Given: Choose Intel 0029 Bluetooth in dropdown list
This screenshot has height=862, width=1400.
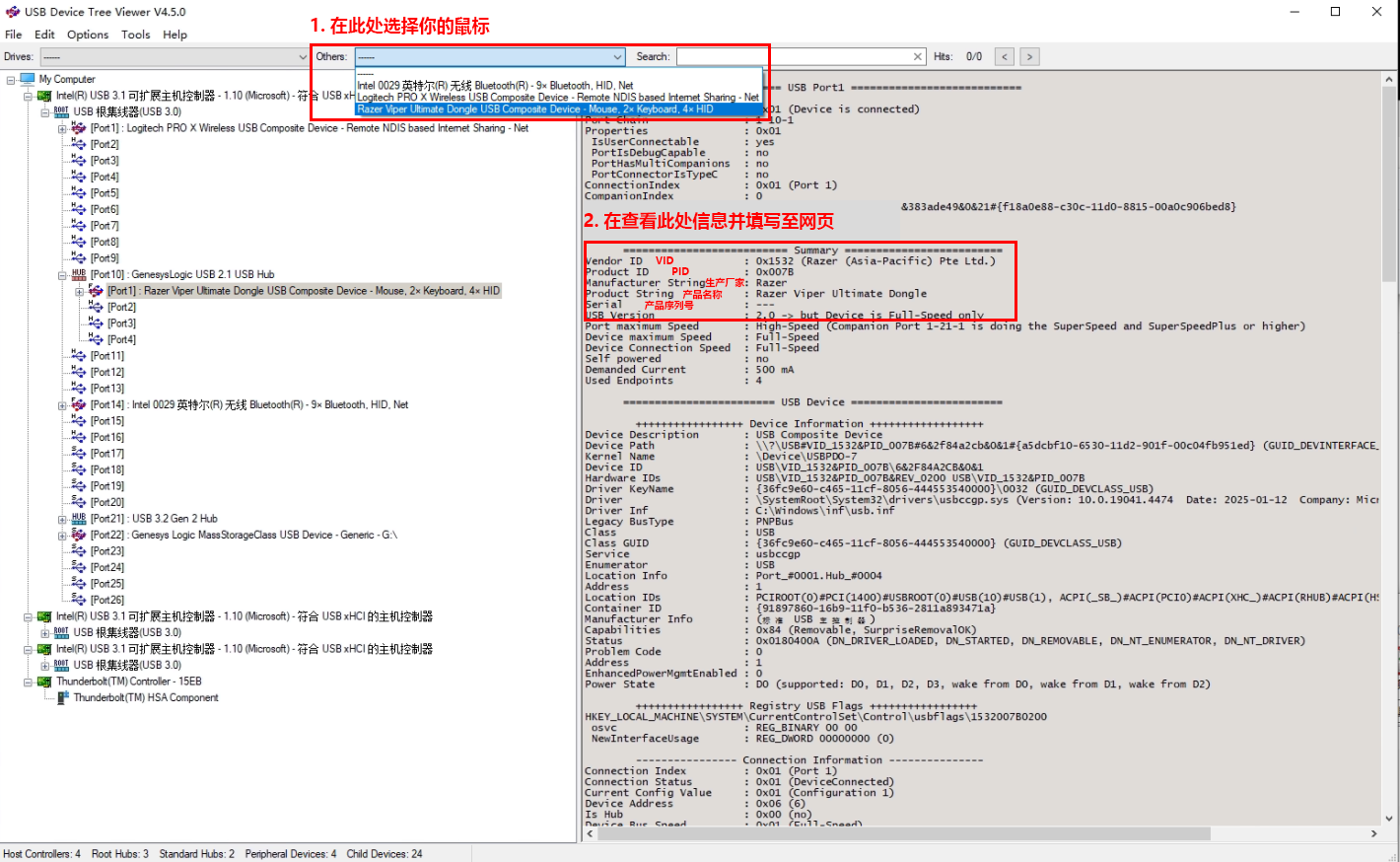Looking at the screenshot, I should tap(559, 86).
